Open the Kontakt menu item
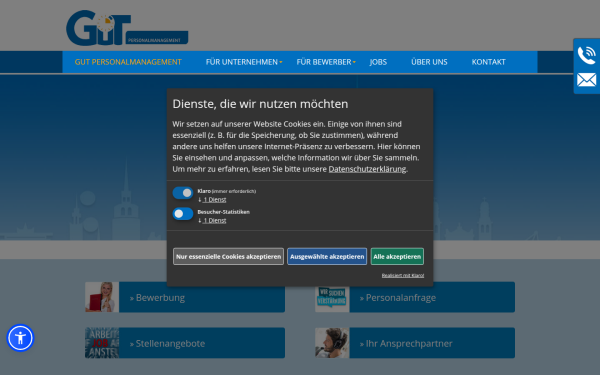Screen dimensions: 600x375 (488, 62)
